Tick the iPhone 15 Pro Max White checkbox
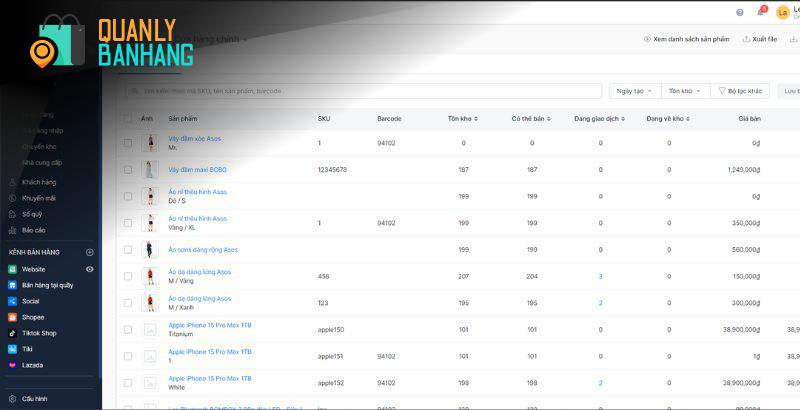This screenshot has width=800, height=410. [x=128, y=382]
